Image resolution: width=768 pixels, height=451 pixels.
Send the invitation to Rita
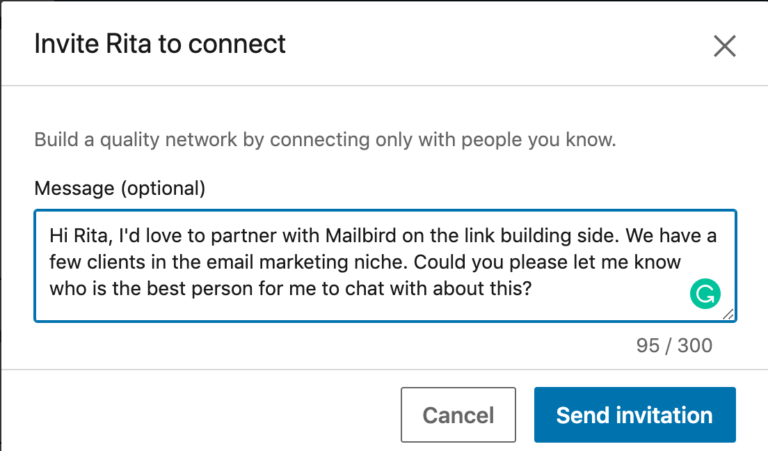pos(634,415)
